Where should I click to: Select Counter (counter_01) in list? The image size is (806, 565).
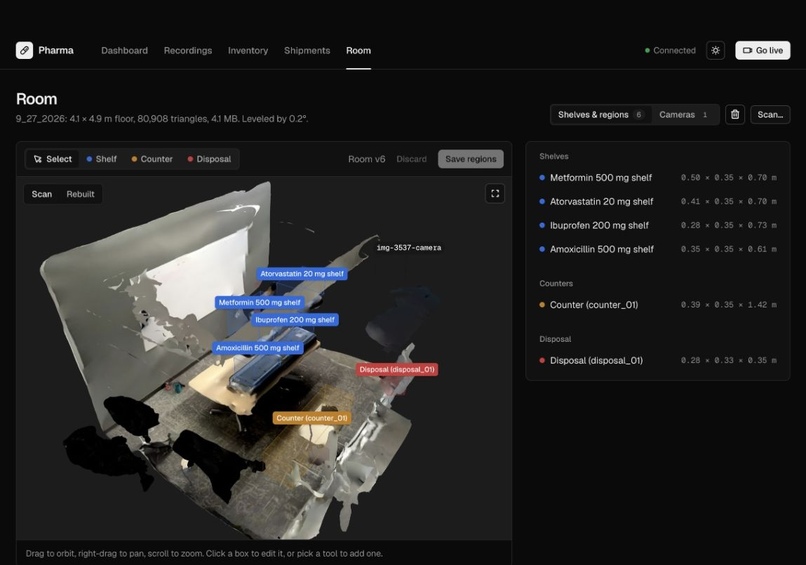tap(658, 305)
